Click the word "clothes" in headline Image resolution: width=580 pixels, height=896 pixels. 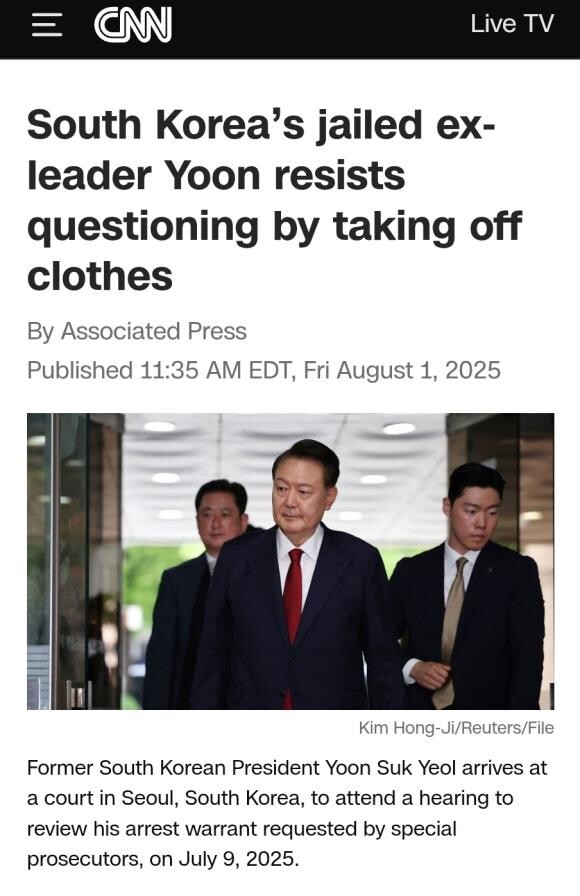tap(100, 277)
